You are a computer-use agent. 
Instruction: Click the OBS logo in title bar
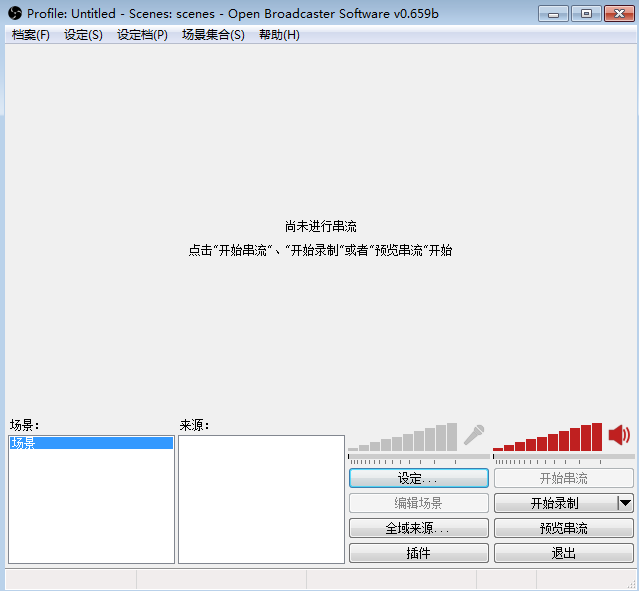[15, 13]
